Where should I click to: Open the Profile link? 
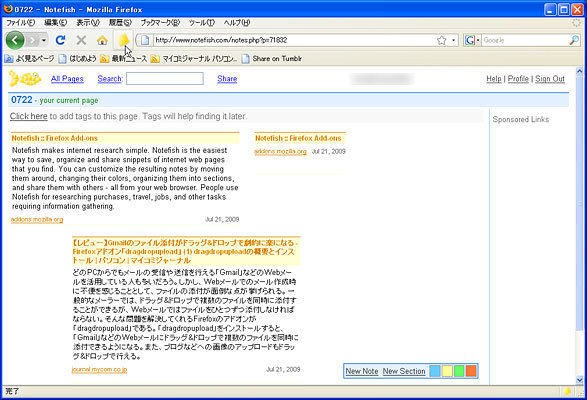(x=518, y=79)
